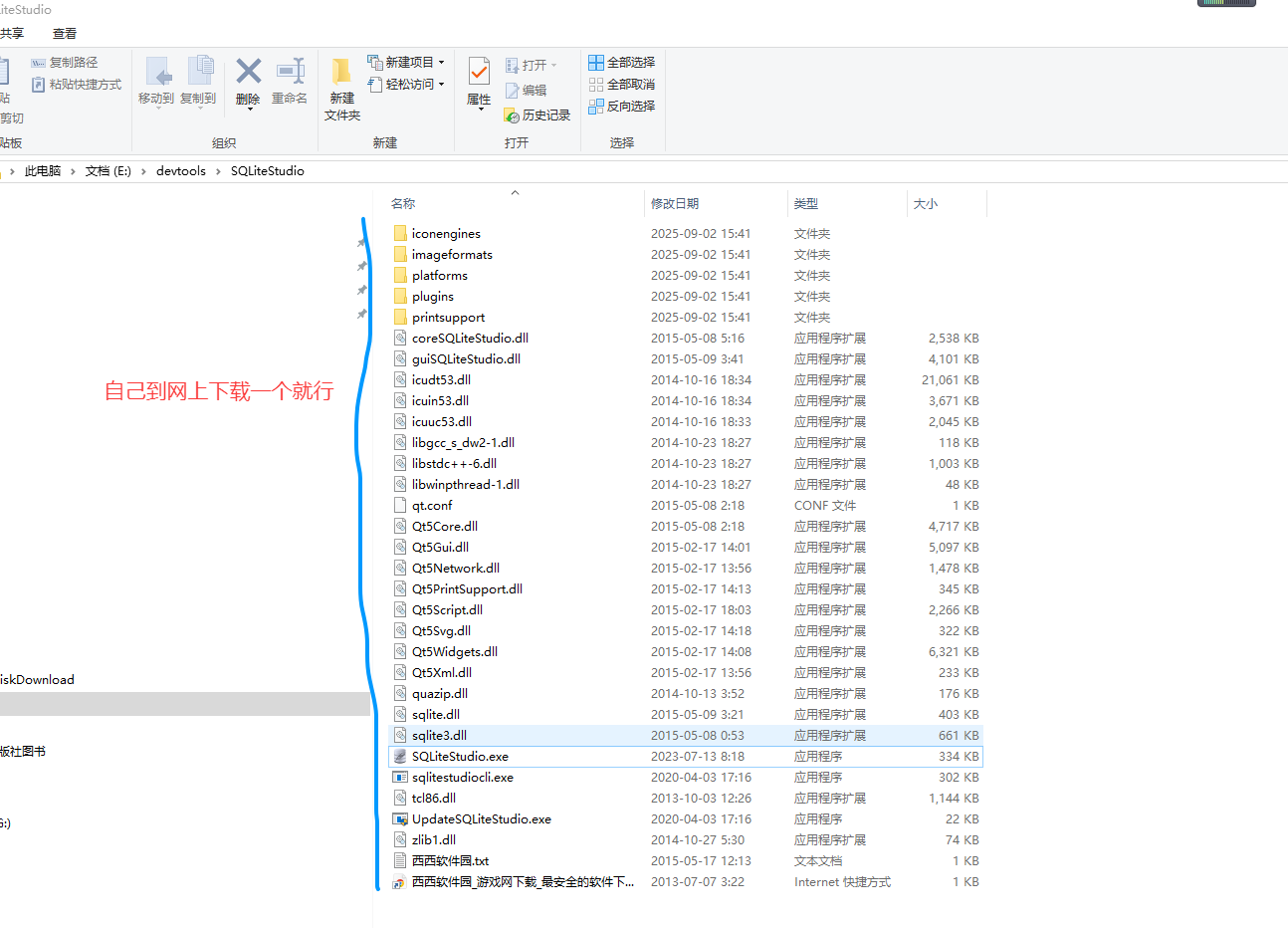Select file icudt53.dll
Viewport: 1288px width, 928px height.
pyautogui.click(x=441, y=379)
